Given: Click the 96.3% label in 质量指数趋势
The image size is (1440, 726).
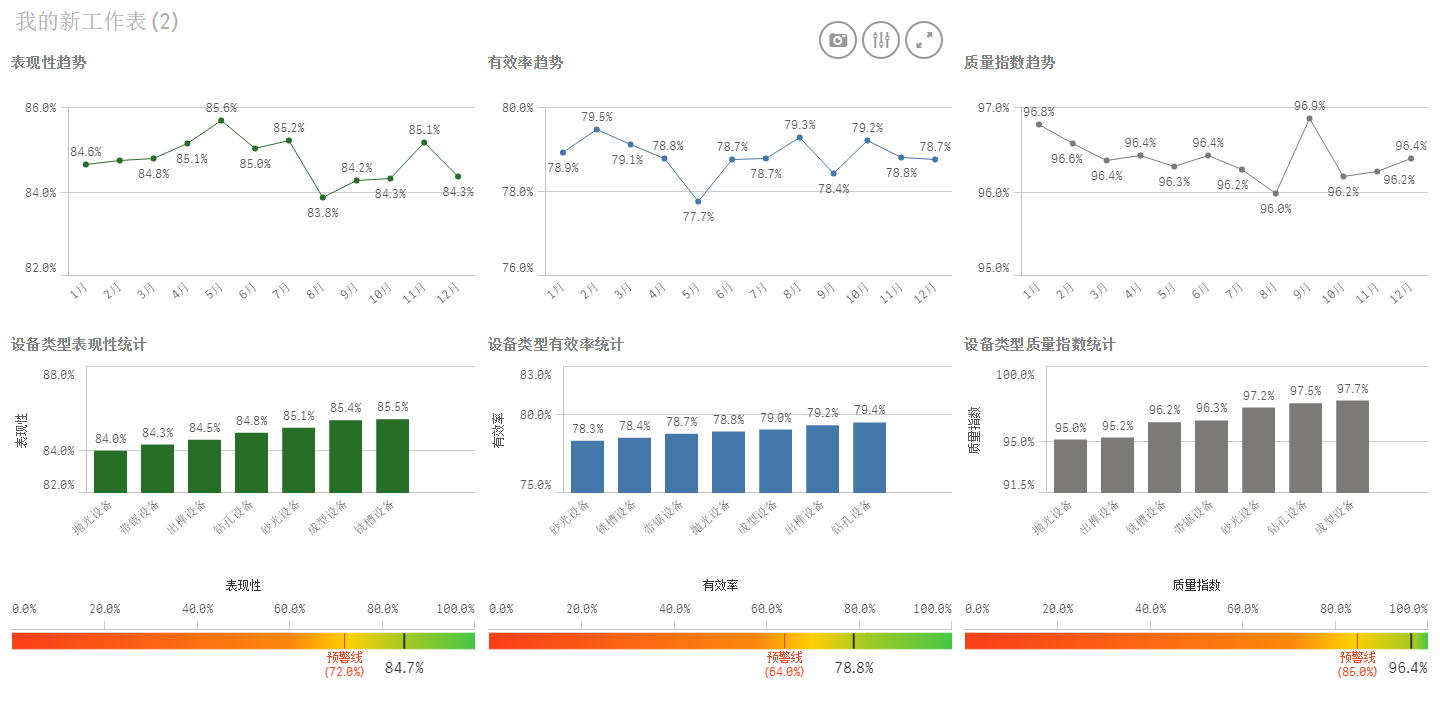Looking at the screenshot, I should (1174, 181).
